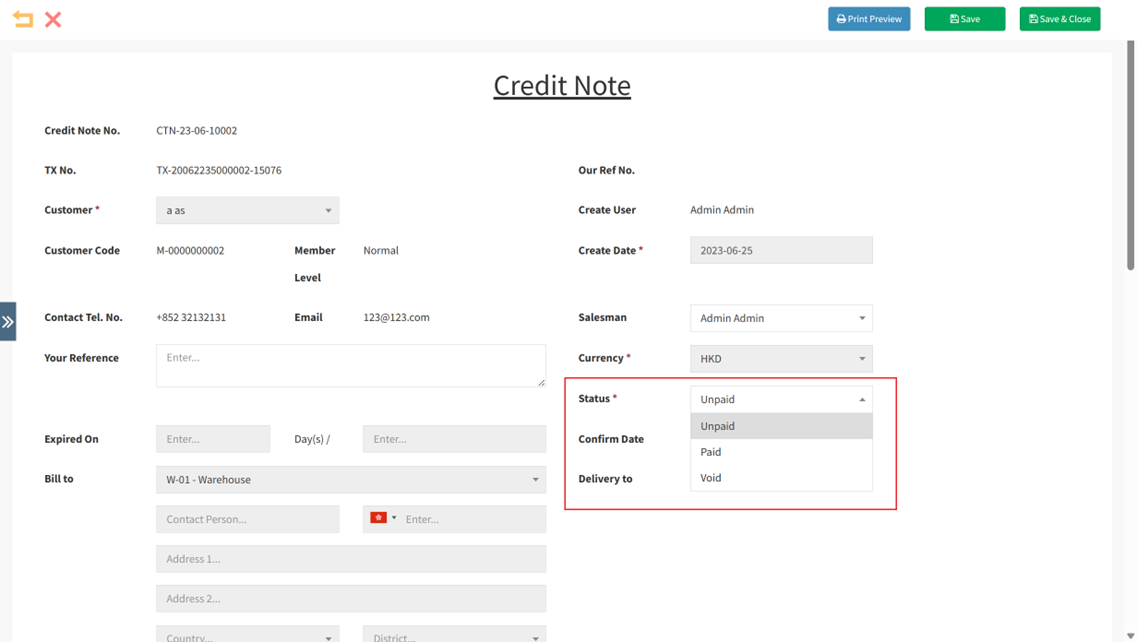Viewport: 1137px width, 642px height.
Task: Click the orange back arrow icon
Action: [x=22, y=19]
